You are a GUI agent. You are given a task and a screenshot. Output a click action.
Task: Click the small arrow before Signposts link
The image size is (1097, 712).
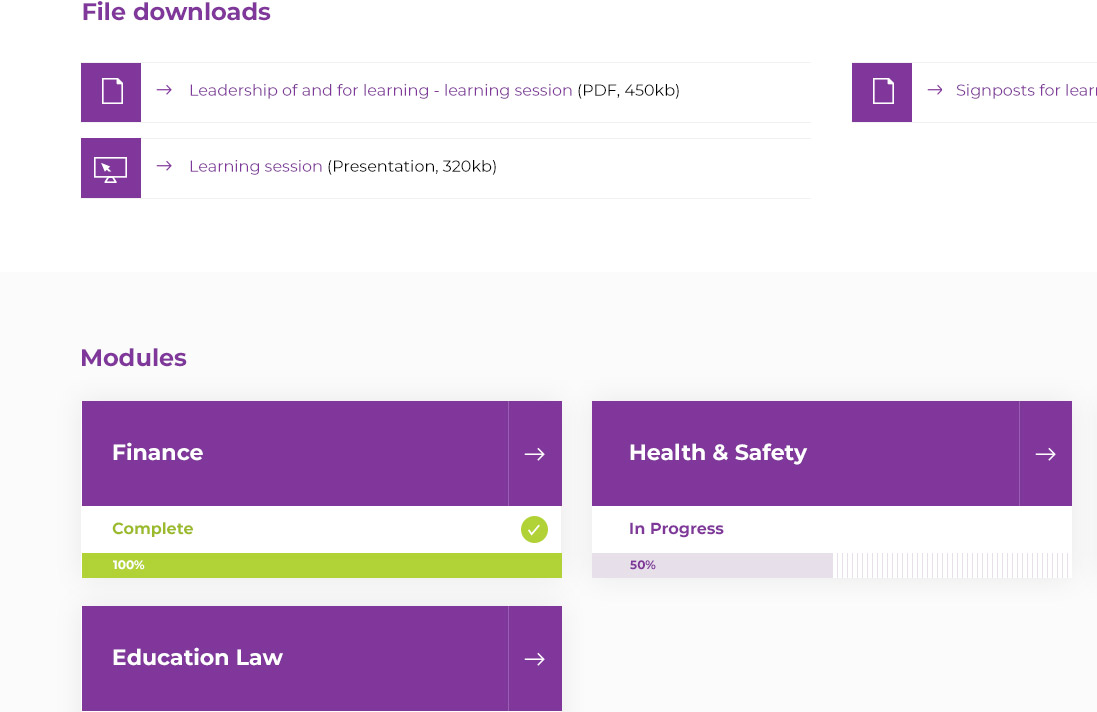935,90
